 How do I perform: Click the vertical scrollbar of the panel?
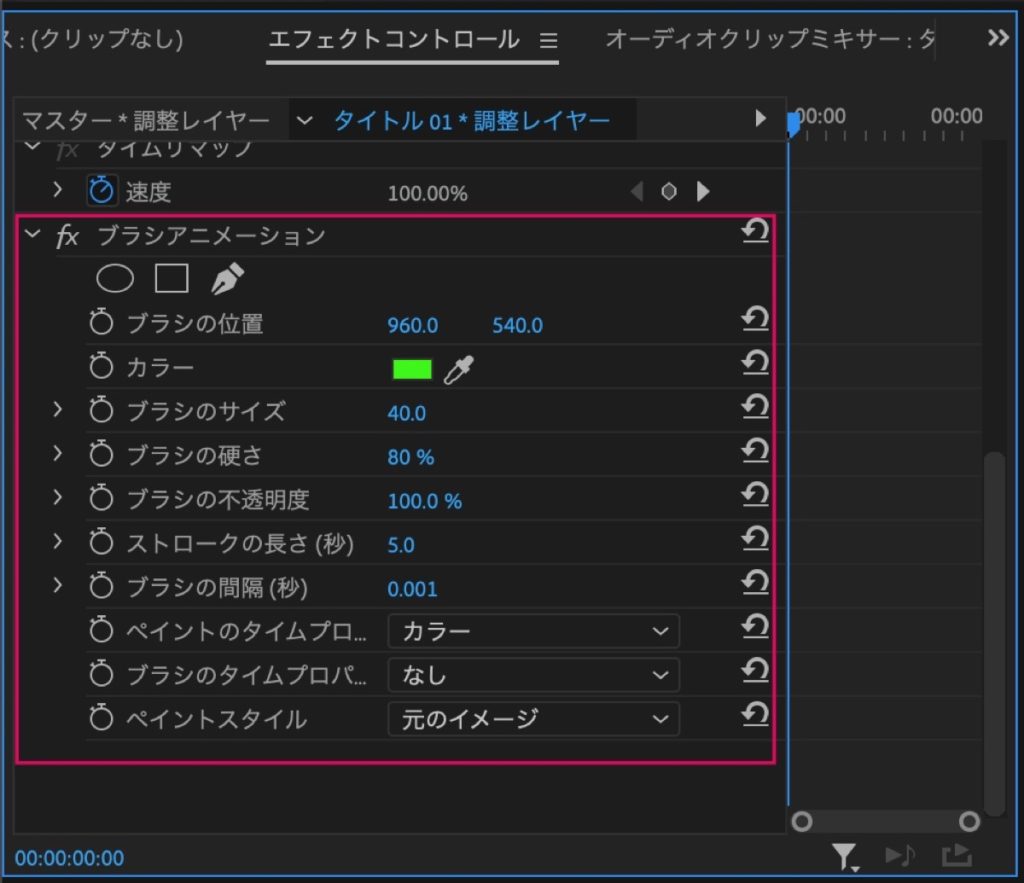994,634
